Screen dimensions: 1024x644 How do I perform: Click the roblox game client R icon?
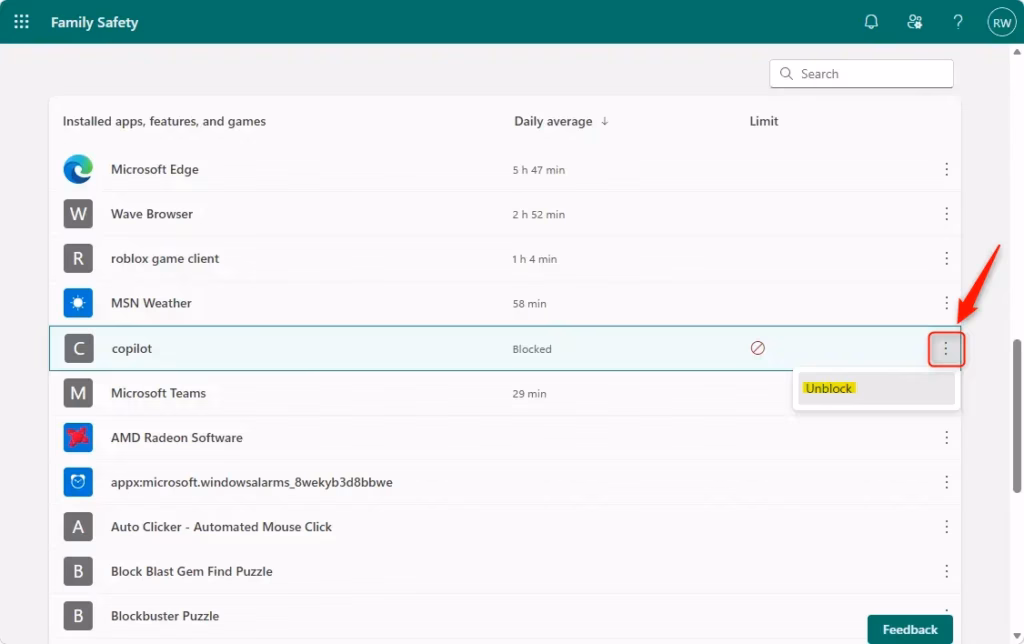(x=78, y=258)
